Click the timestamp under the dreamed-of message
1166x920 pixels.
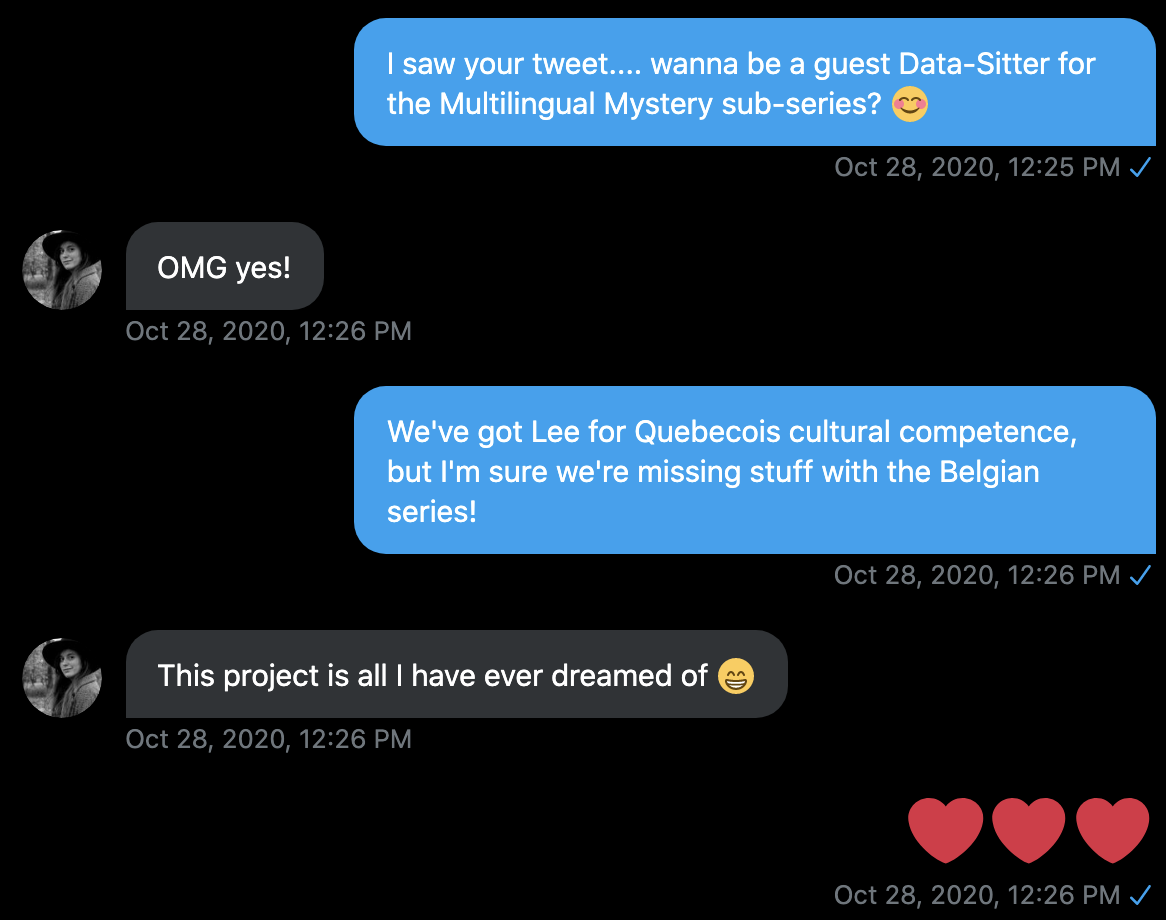tap(268, 739)
